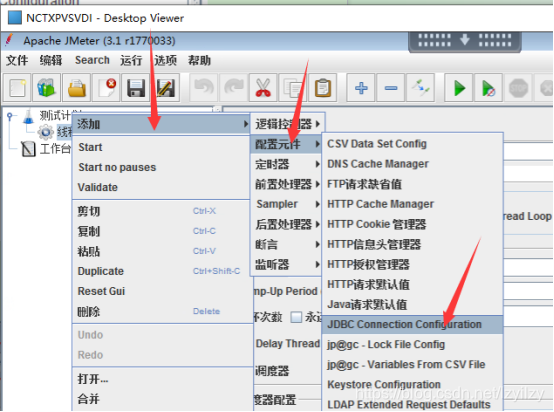Image resolution: width=554 pixels, height=412 pixels.
Task: Save the test plan with floppy icon
Action: pos(136,88)
